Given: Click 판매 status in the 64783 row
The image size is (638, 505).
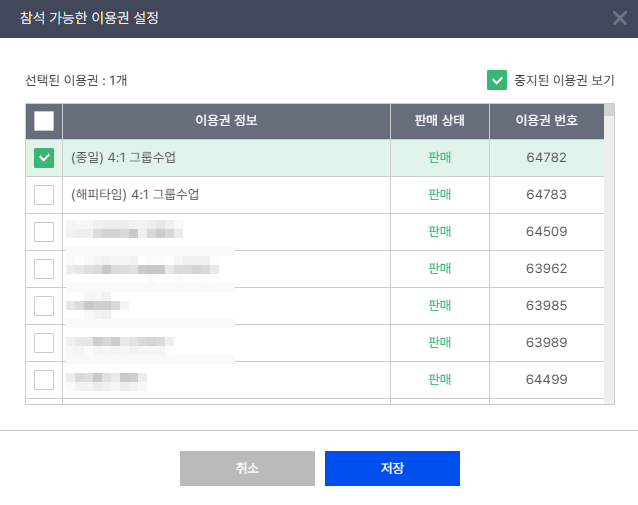Looking at the screenshot, I should click(440, 195).
